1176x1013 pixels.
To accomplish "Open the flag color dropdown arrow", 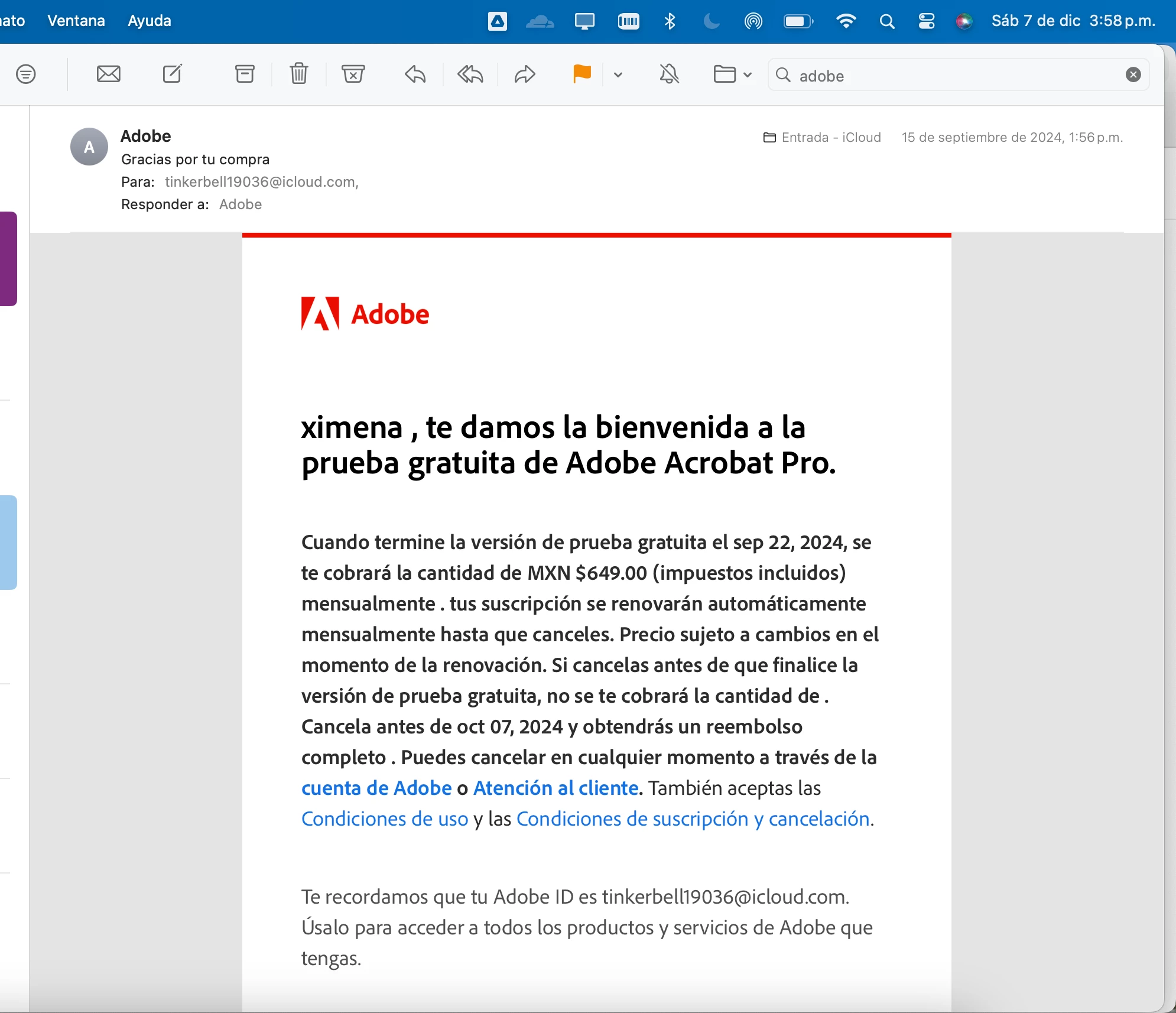I will (x=618, y=75).
